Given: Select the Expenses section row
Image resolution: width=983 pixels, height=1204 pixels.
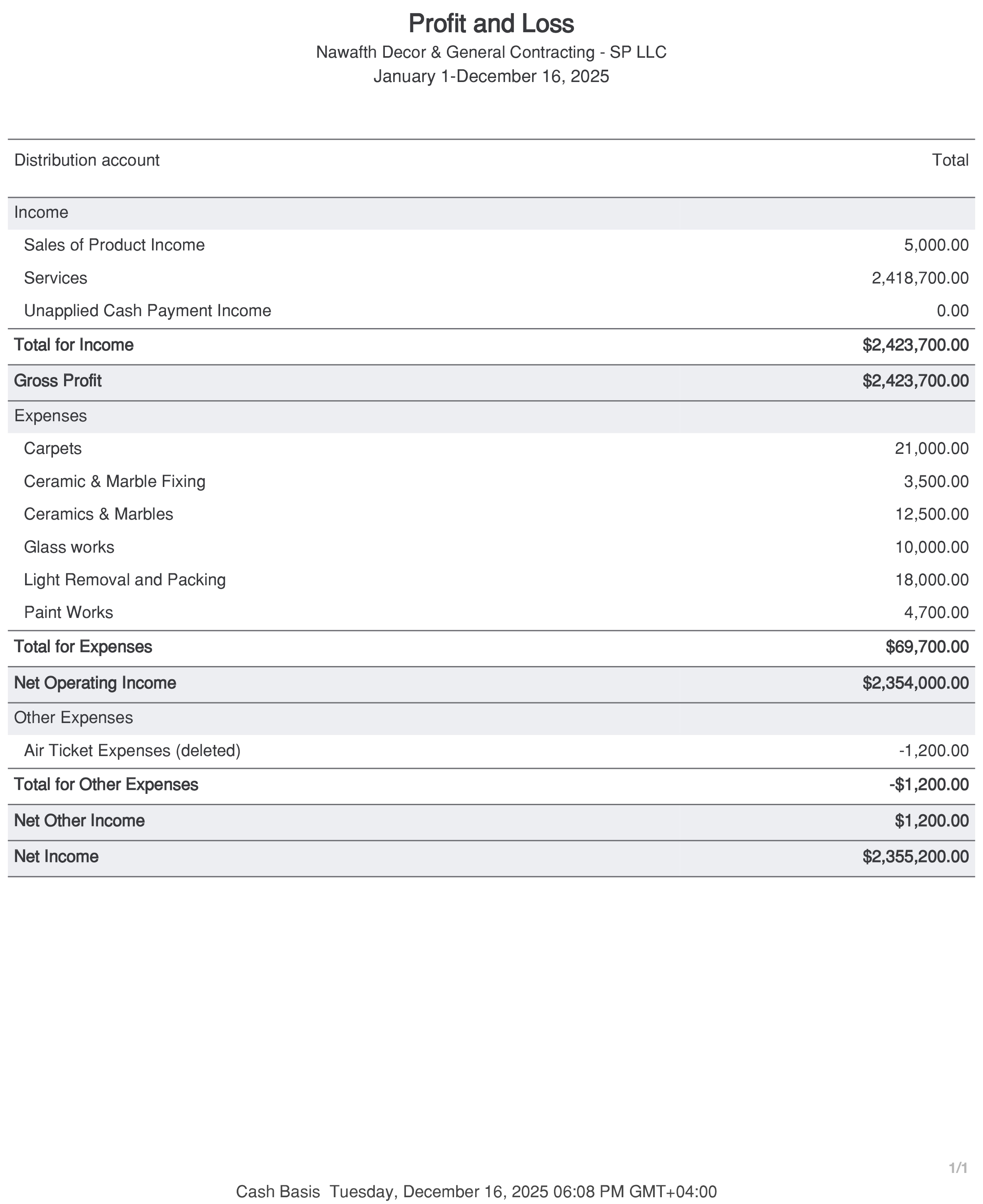Looking at the screenshot, I should pyautogui.click(x=51, y=416).
